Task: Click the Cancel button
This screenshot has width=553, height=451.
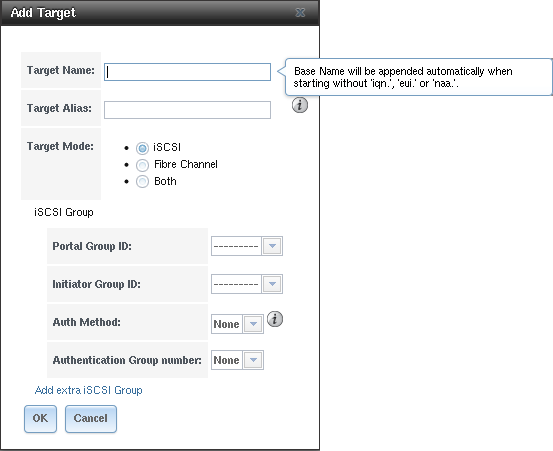Action: pyautogui.click(x=91, y=419)
